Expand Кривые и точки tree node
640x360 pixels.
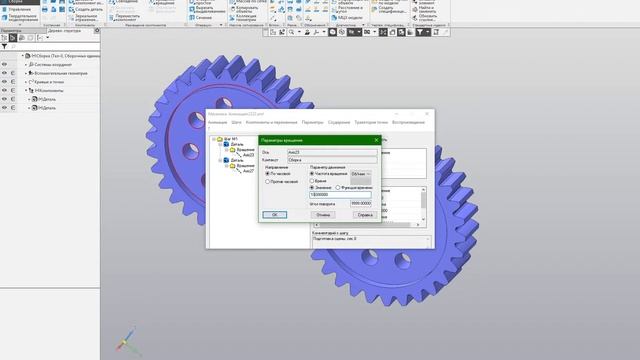point(26,82)
